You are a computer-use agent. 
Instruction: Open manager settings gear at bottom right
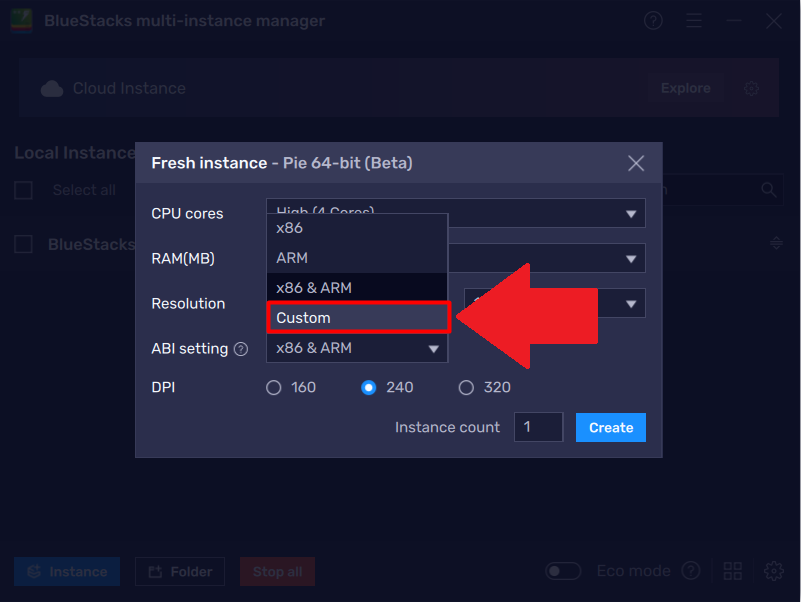[773, 571]
